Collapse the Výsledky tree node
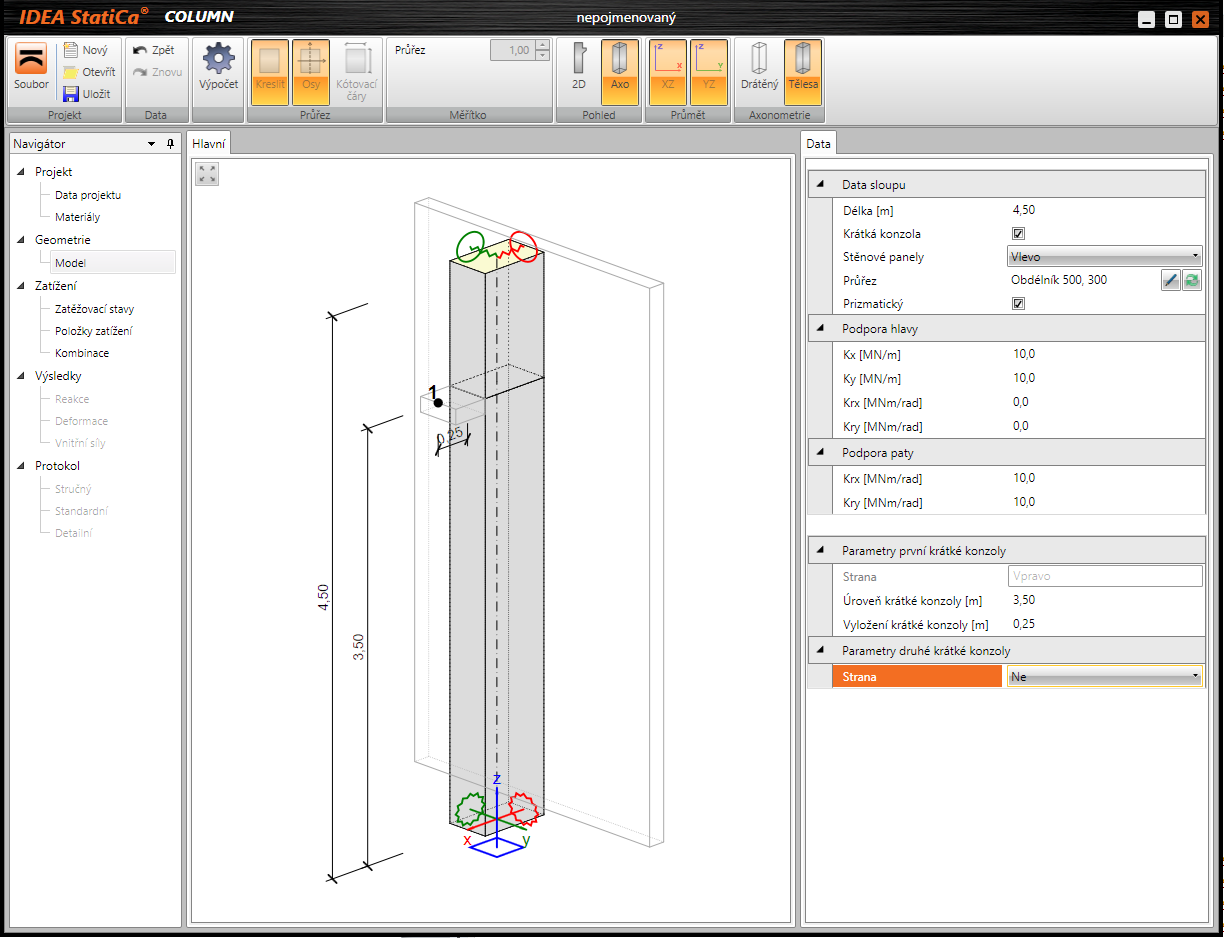The width and height of the screenshot is (1224, 938). tap(22, 376)
